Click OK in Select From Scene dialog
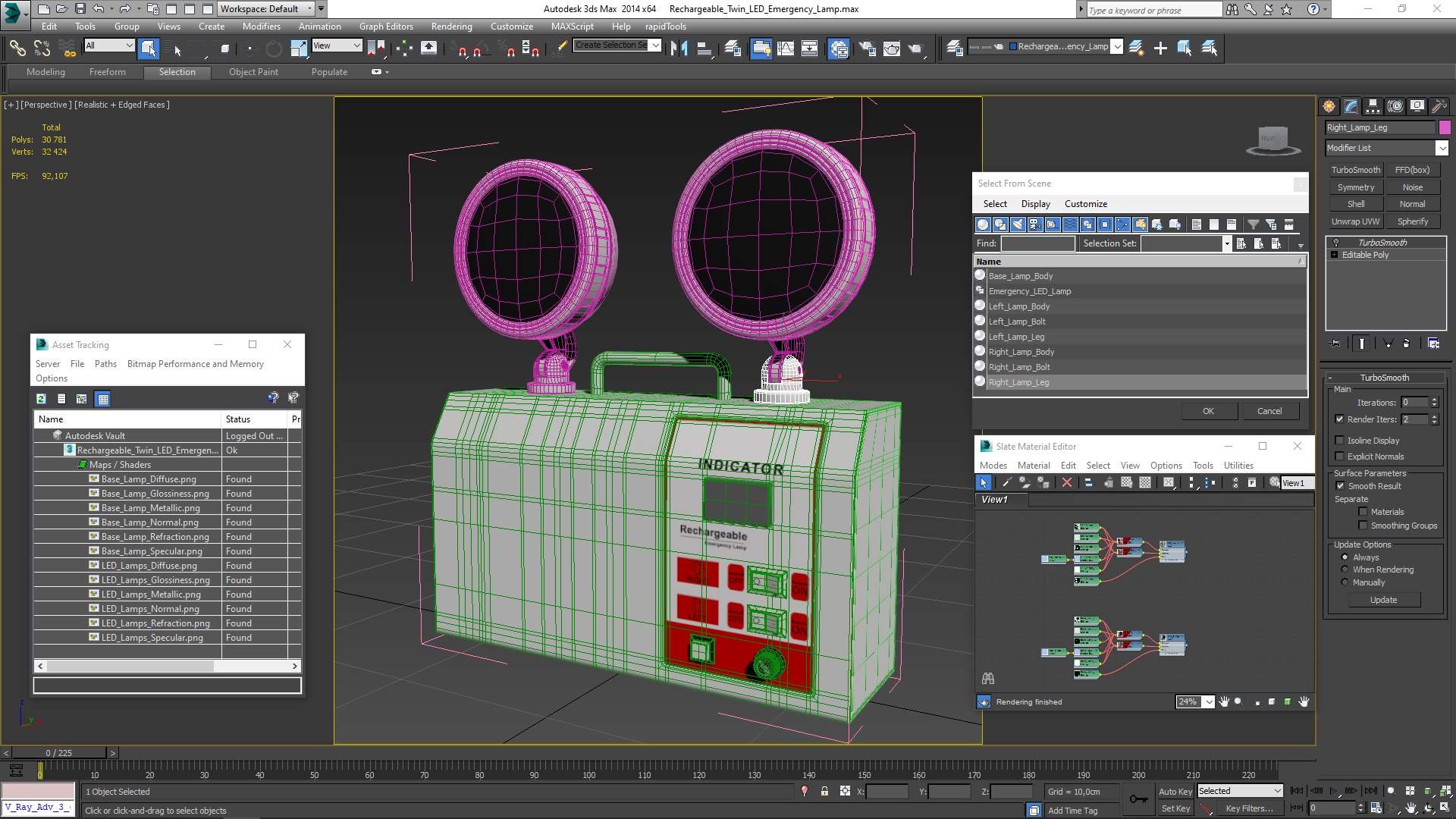The image size is (1456, 819). point(1208,411)
